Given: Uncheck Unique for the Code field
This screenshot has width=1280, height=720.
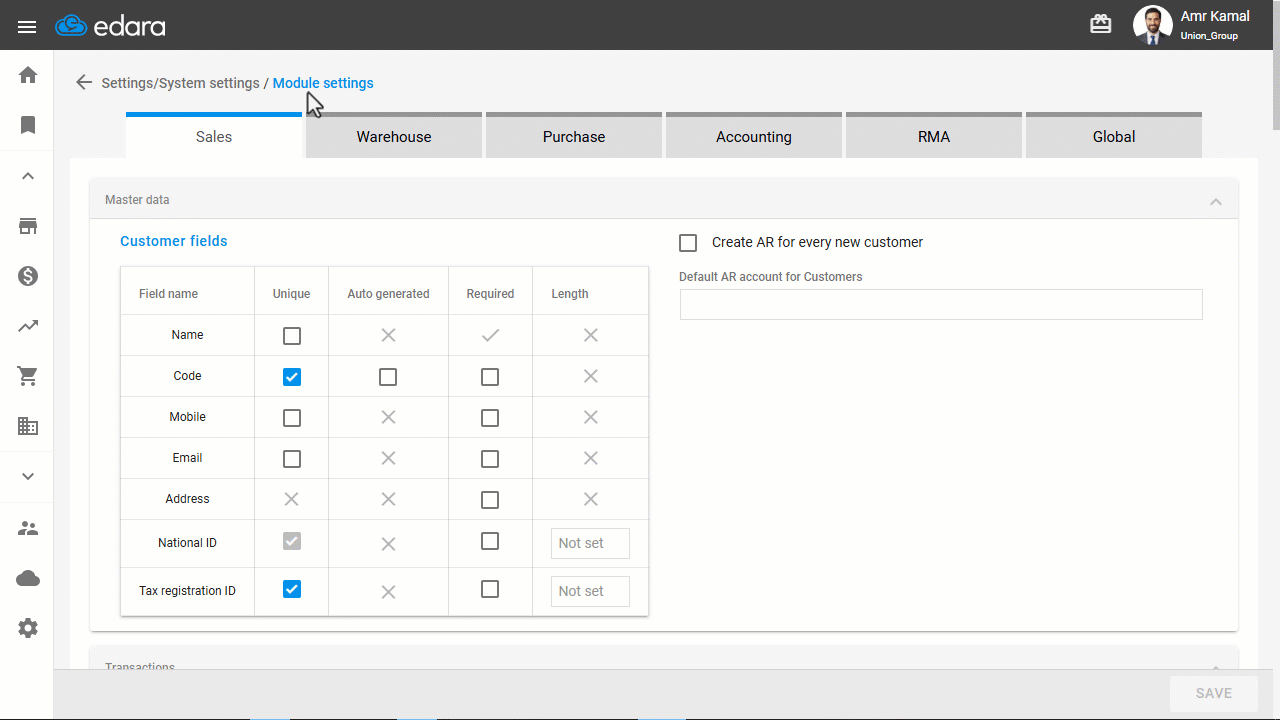Looking at the screenshot, I should pyautogui.click(x=292, y=377).
